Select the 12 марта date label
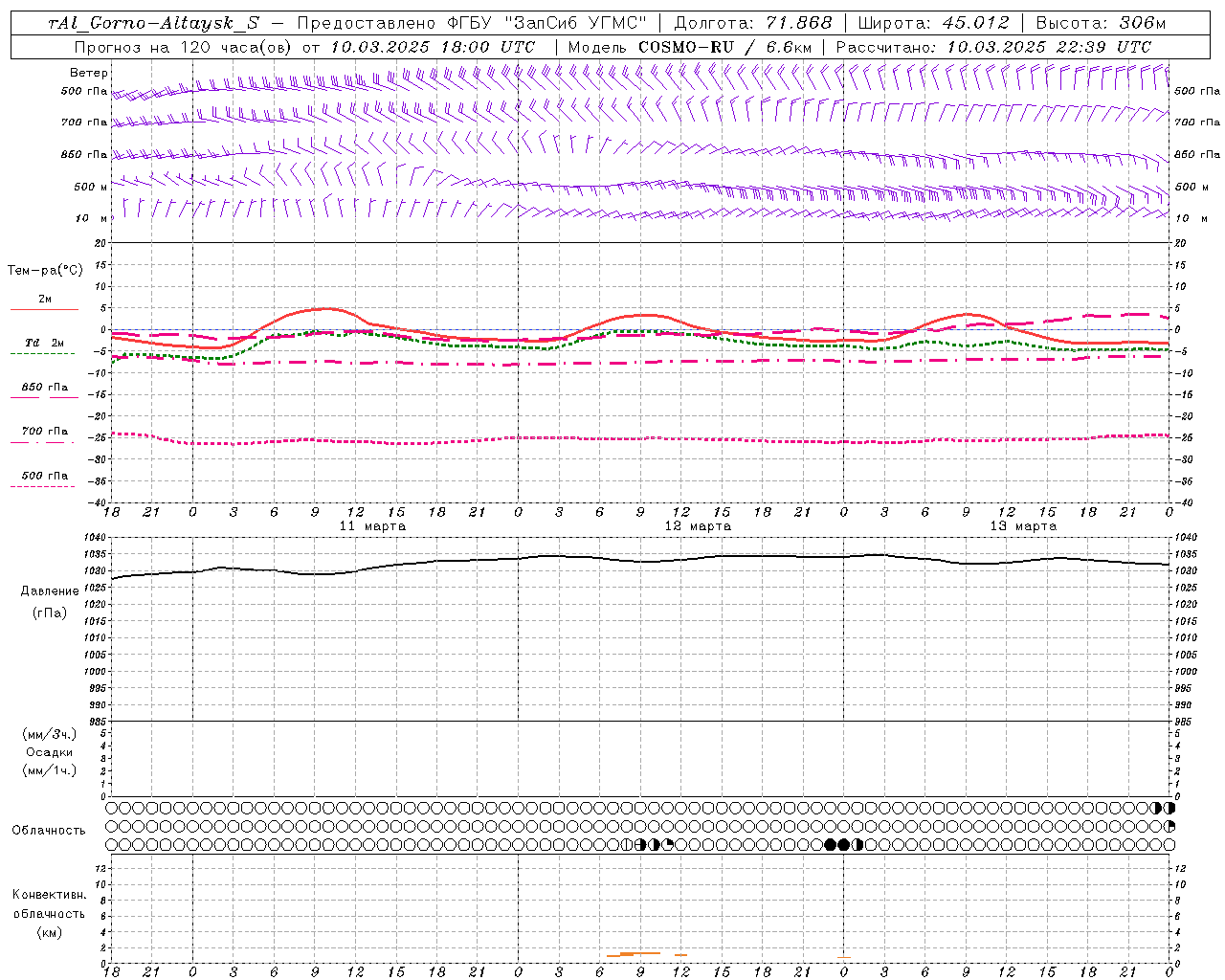 [698, 526]
